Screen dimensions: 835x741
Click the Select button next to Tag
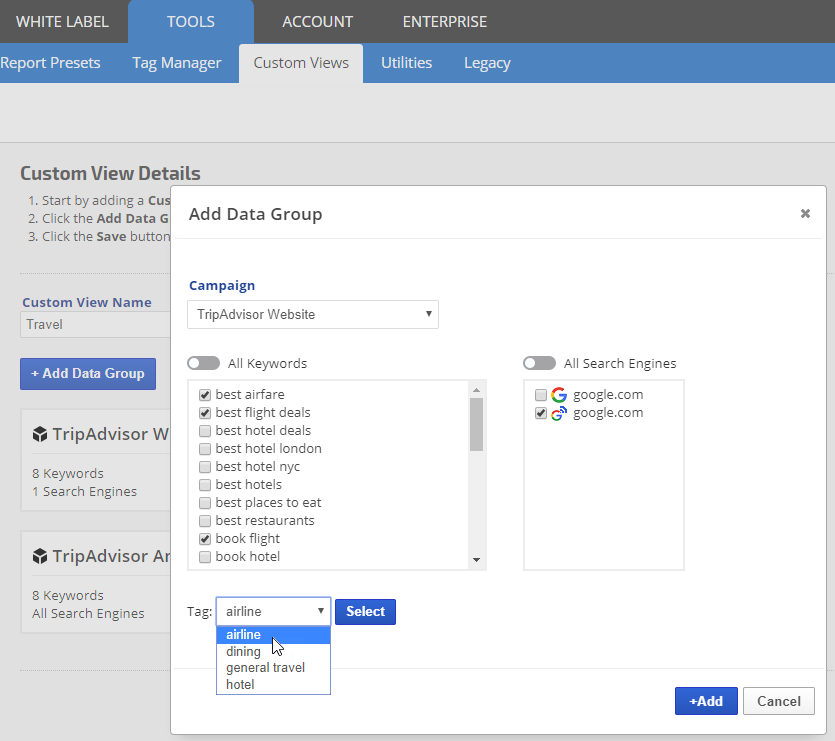pos(365,612)
